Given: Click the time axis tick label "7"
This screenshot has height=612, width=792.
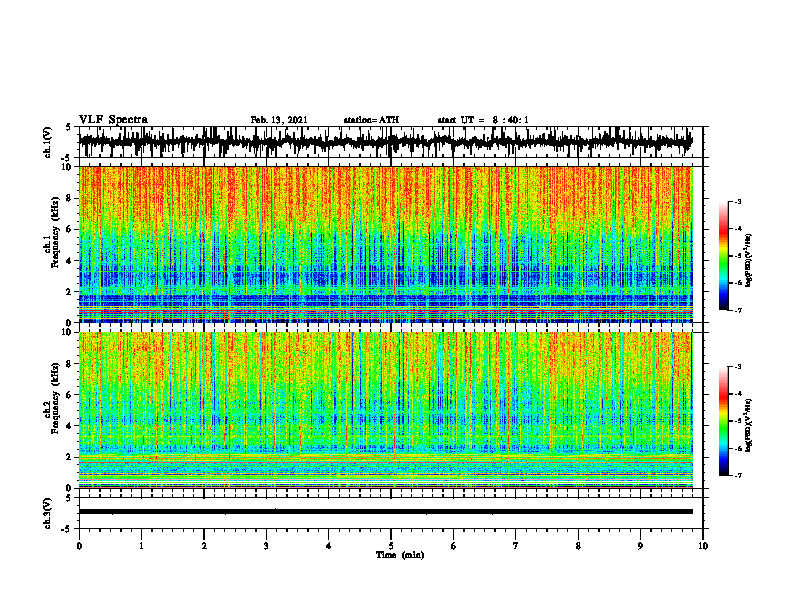Looking at the screenshot, I should coord(516,546).
